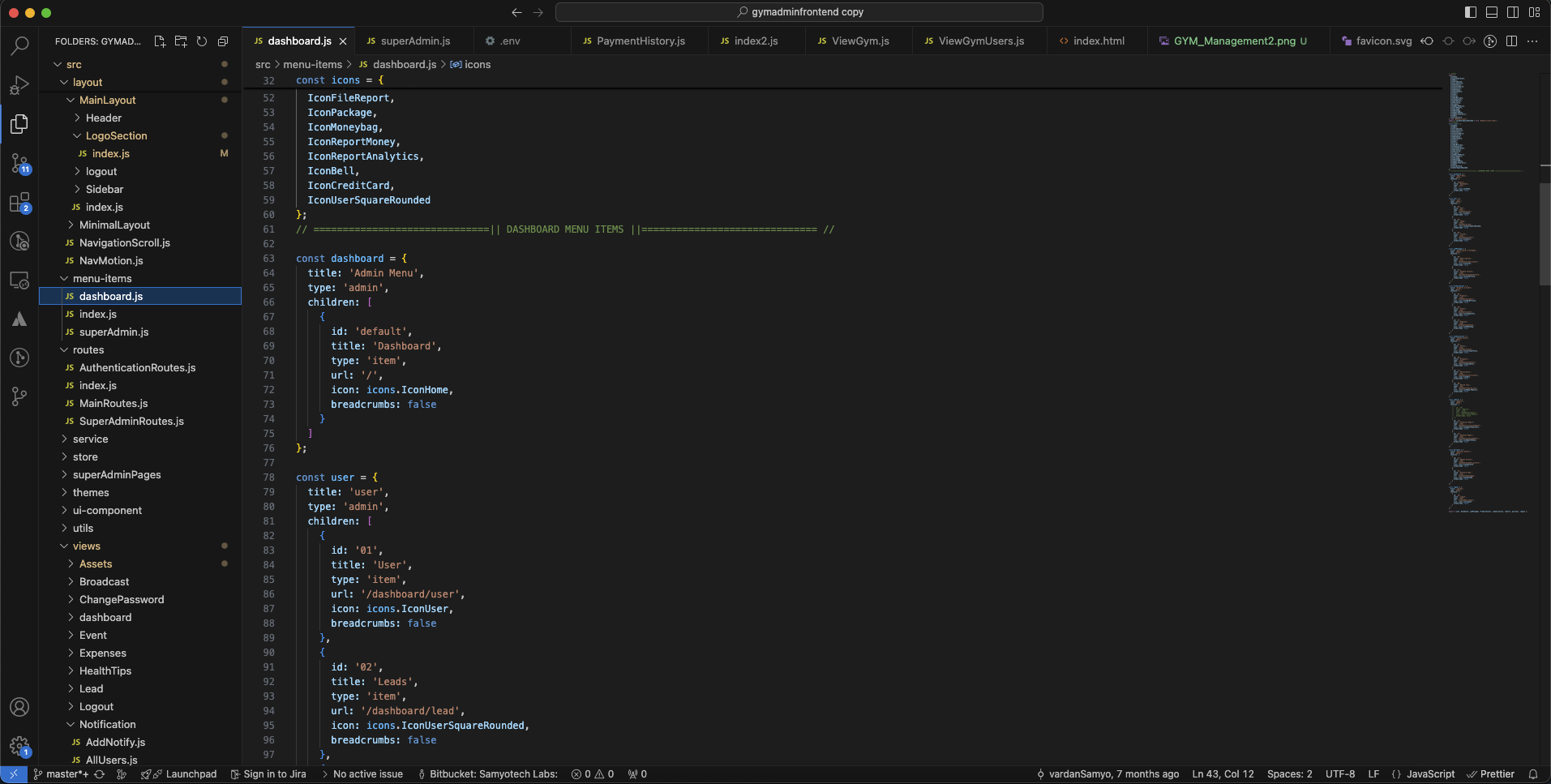Switch to the ViewGymUsers.js tab
The width and height of the screenshot is (1551, 784).
[x=980, y=41]
